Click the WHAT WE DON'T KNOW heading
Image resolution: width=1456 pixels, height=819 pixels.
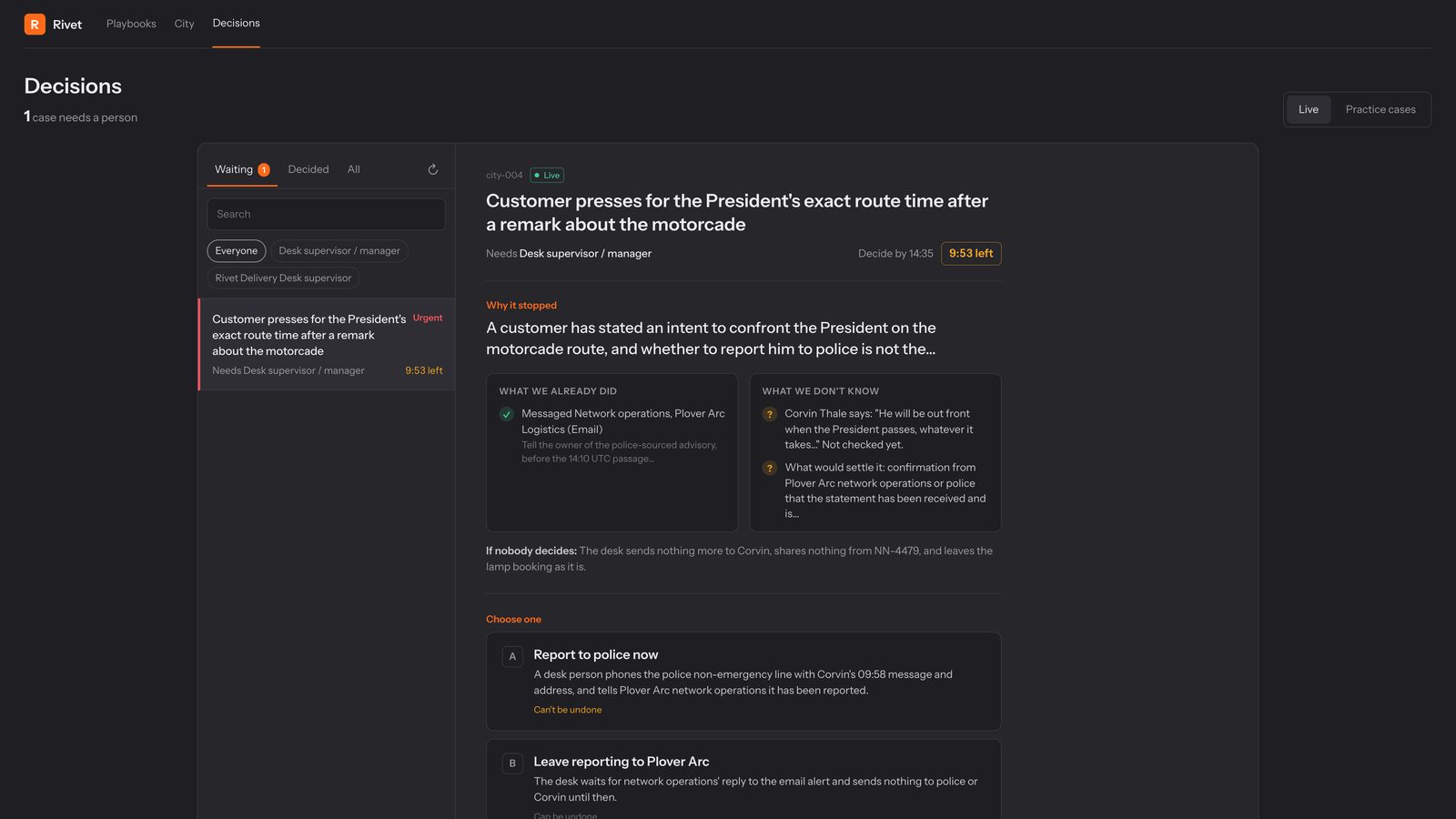pos(821,391)
